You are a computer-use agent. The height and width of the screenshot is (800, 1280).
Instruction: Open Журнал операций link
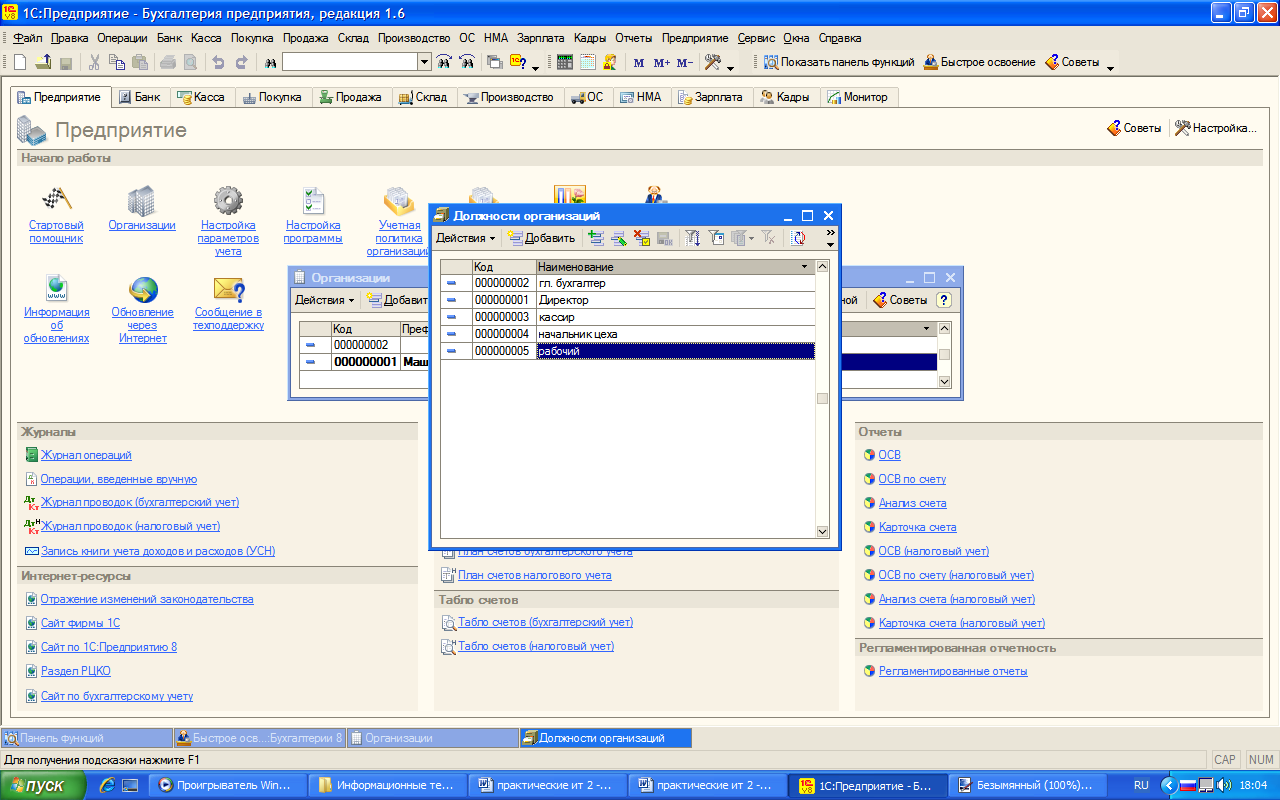click(x=86, y=455)
